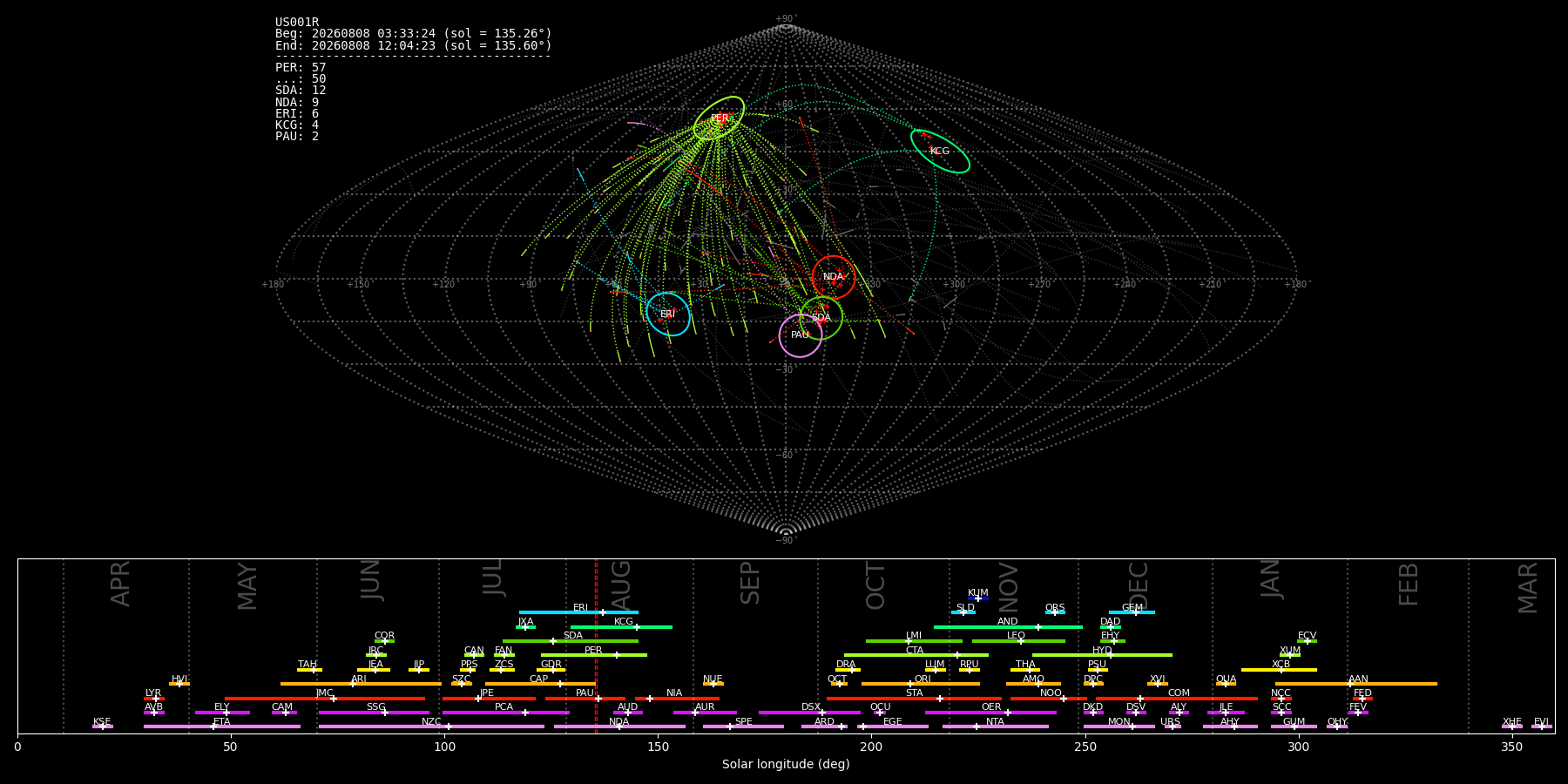Click the AUG month label
This screenshot has width=1568, height=784.
621,584
